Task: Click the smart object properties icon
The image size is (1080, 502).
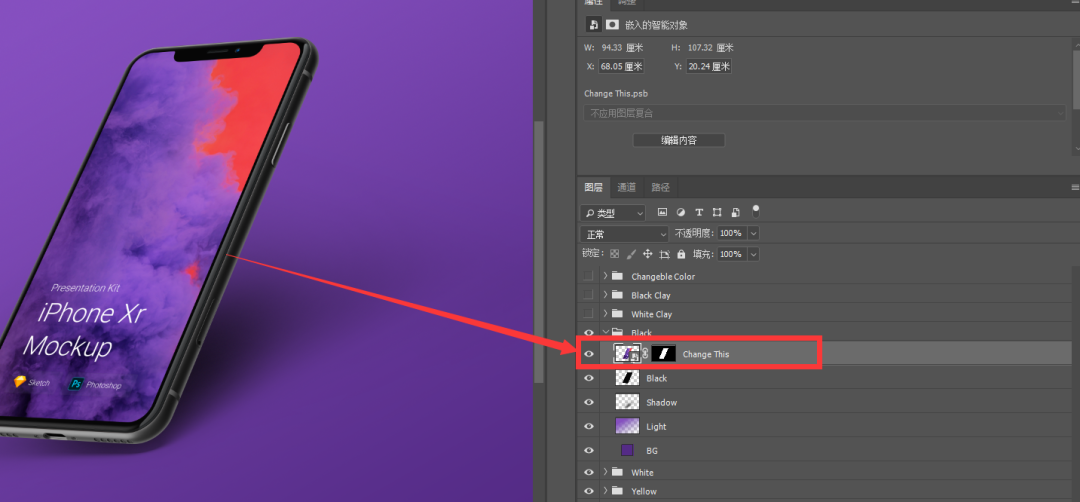Action: pyautogui.click(x=593, y=25)
